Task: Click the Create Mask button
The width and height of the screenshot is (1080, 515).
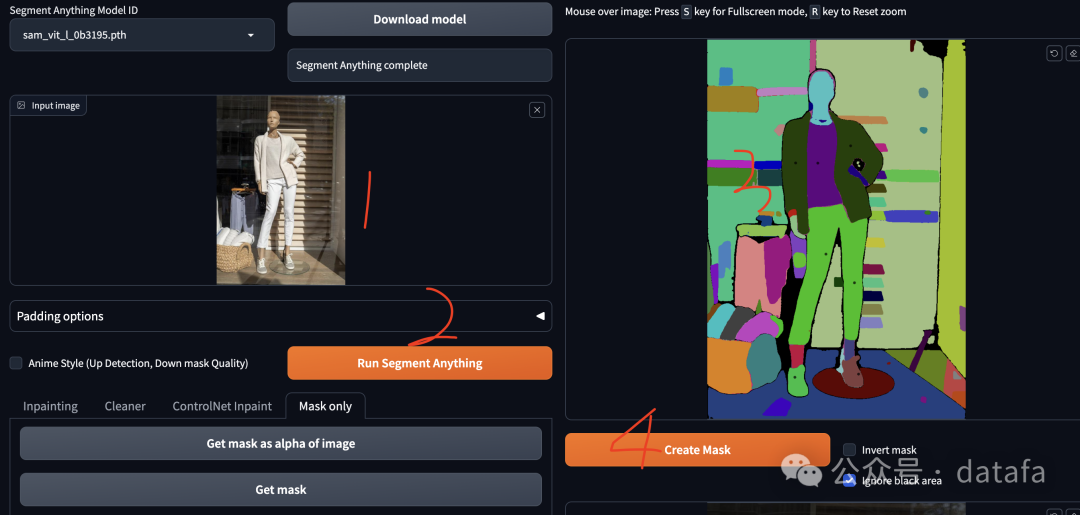Action: click(697, 450)
